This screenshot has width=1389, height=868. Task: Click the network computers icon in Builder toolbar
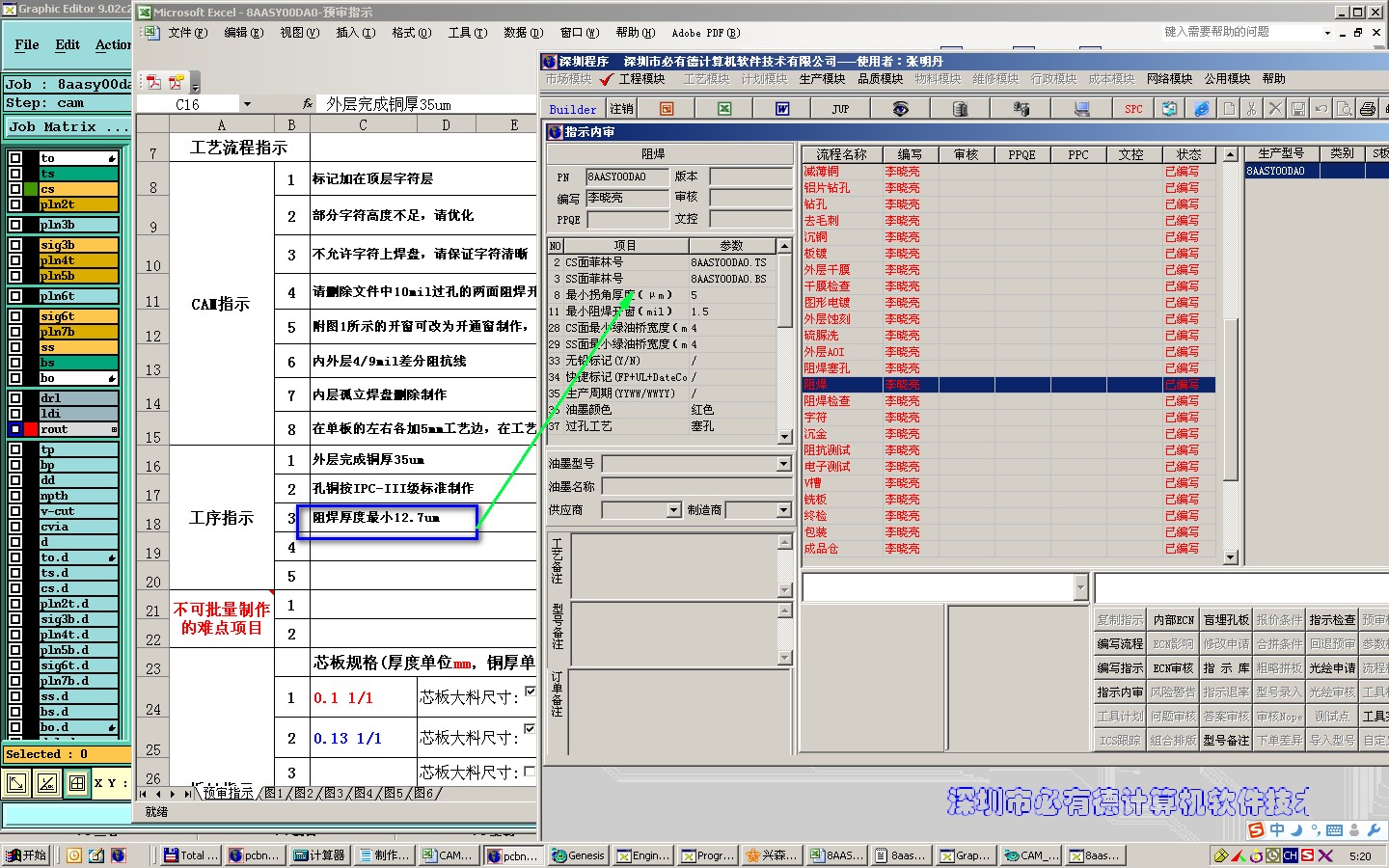coord(1021,109)
